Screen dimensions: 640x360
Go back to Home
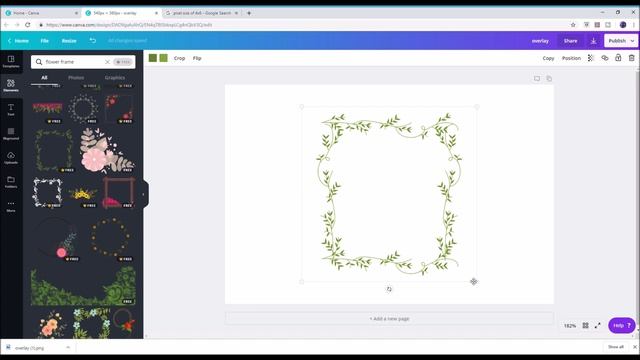coord(18,41)
